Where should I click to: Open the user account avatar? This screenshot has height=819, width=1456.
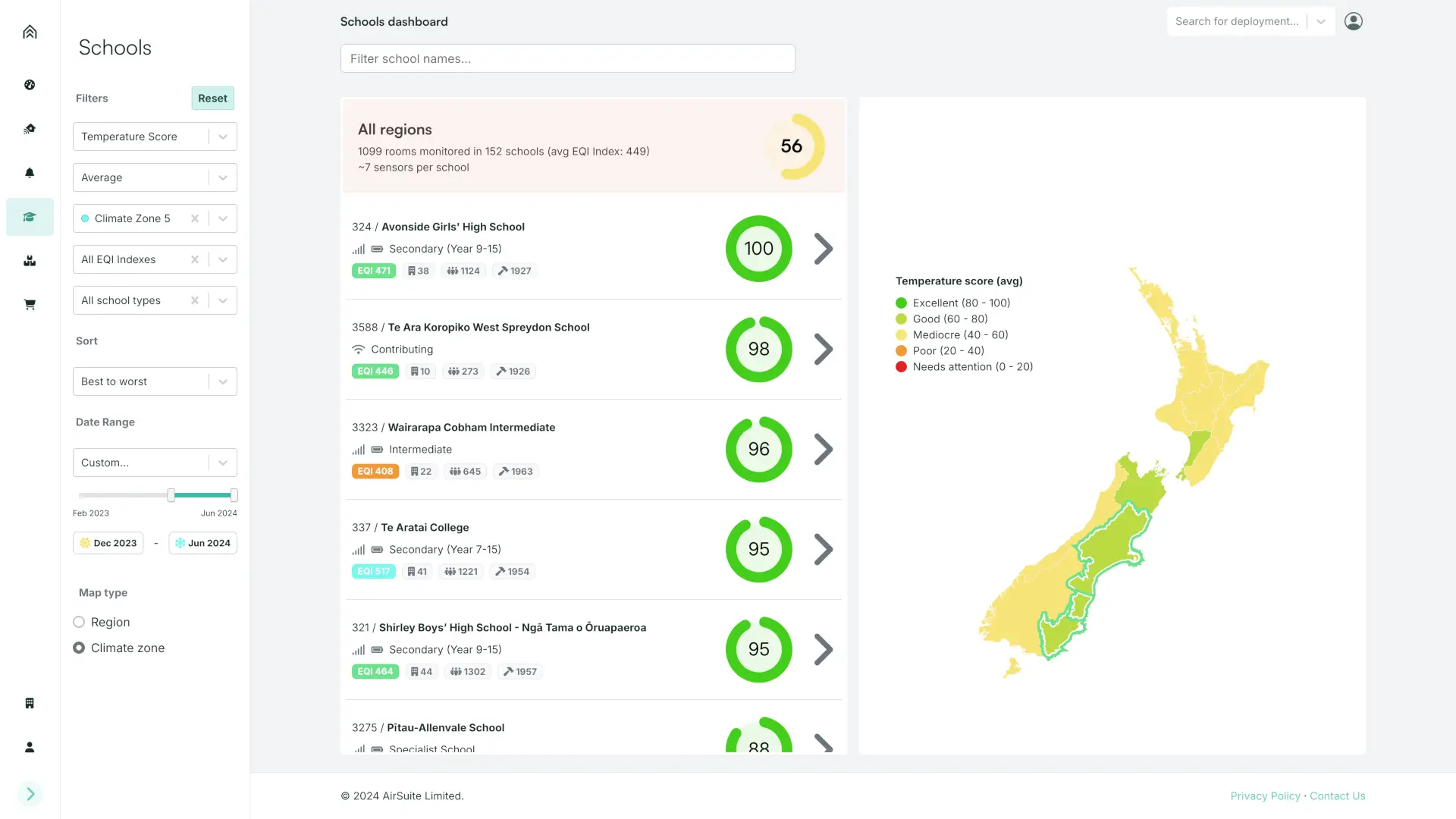pyautogui.click(x=1354, y=21)
